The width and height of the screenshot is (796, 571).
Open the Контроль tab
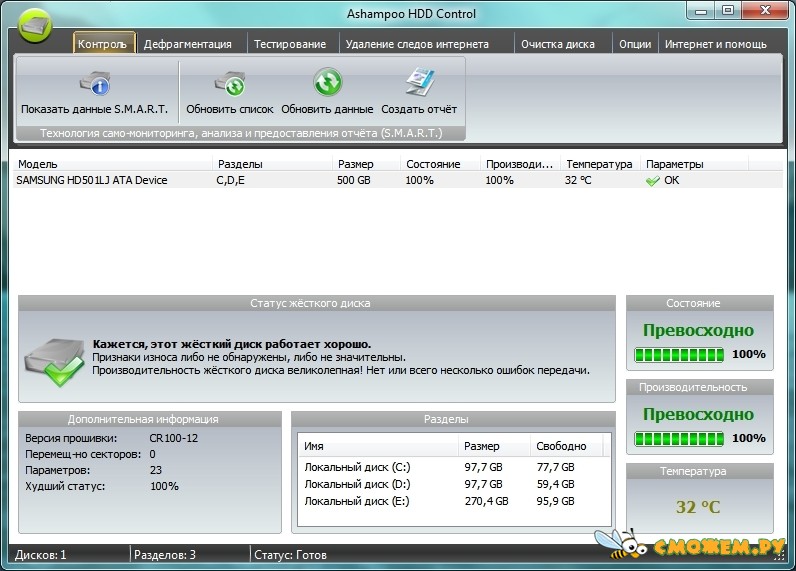104,44
